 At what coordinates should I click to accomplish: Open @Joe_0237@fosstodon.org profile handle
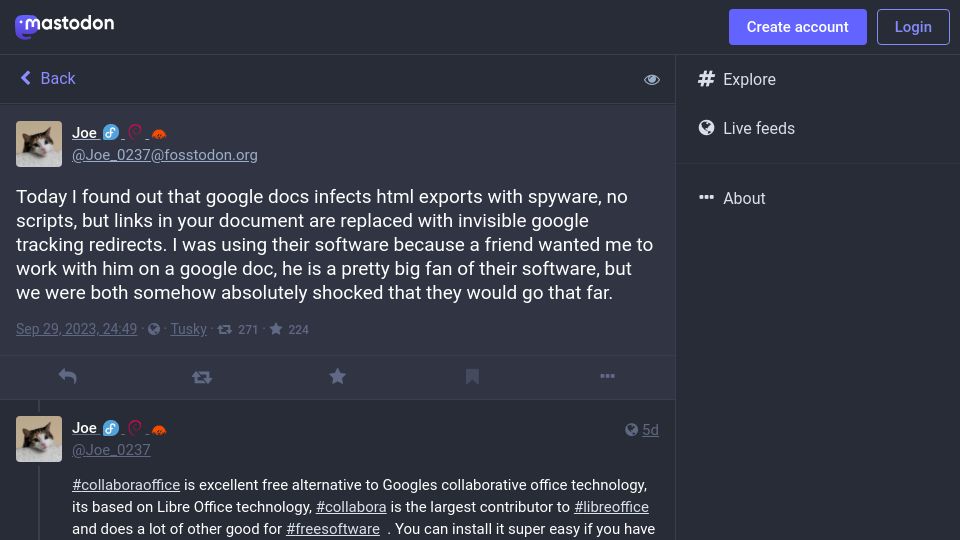[x=165, y=155]
